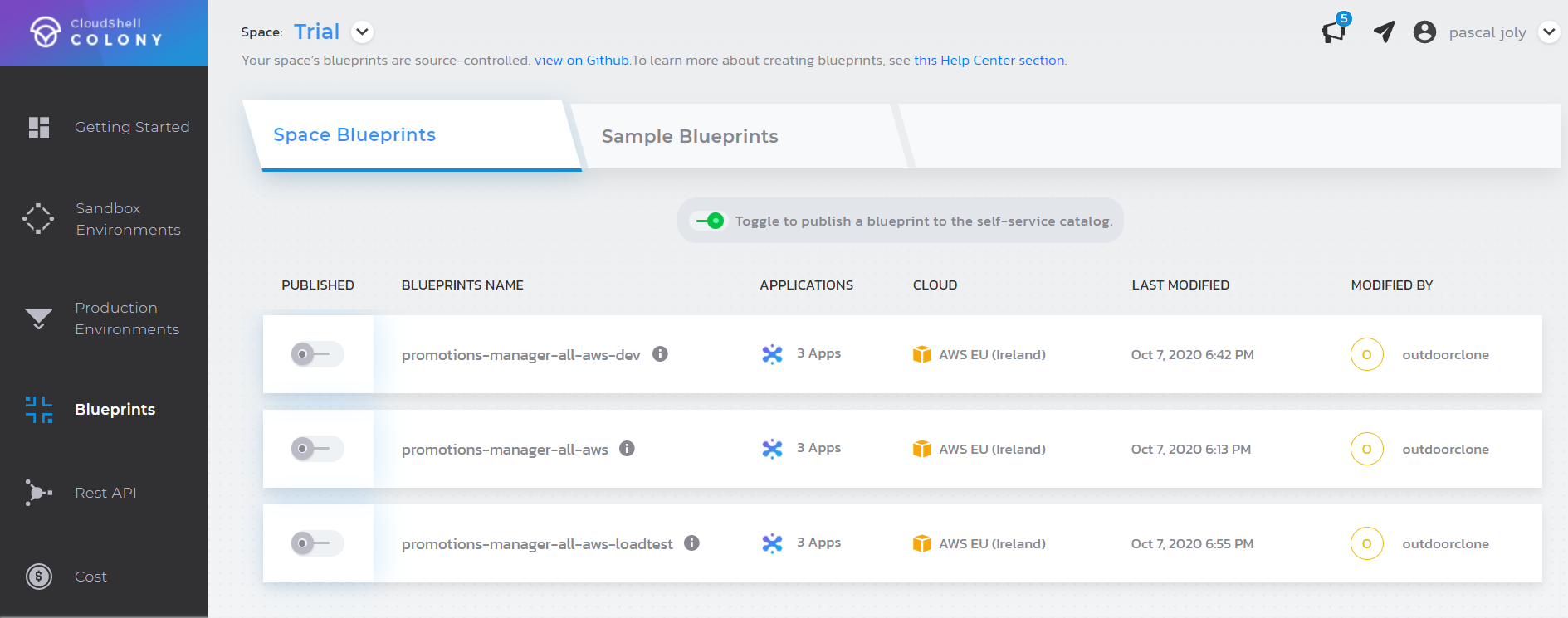Open promotions-manager-all-aws blueprint name

[x=505, y=450]
